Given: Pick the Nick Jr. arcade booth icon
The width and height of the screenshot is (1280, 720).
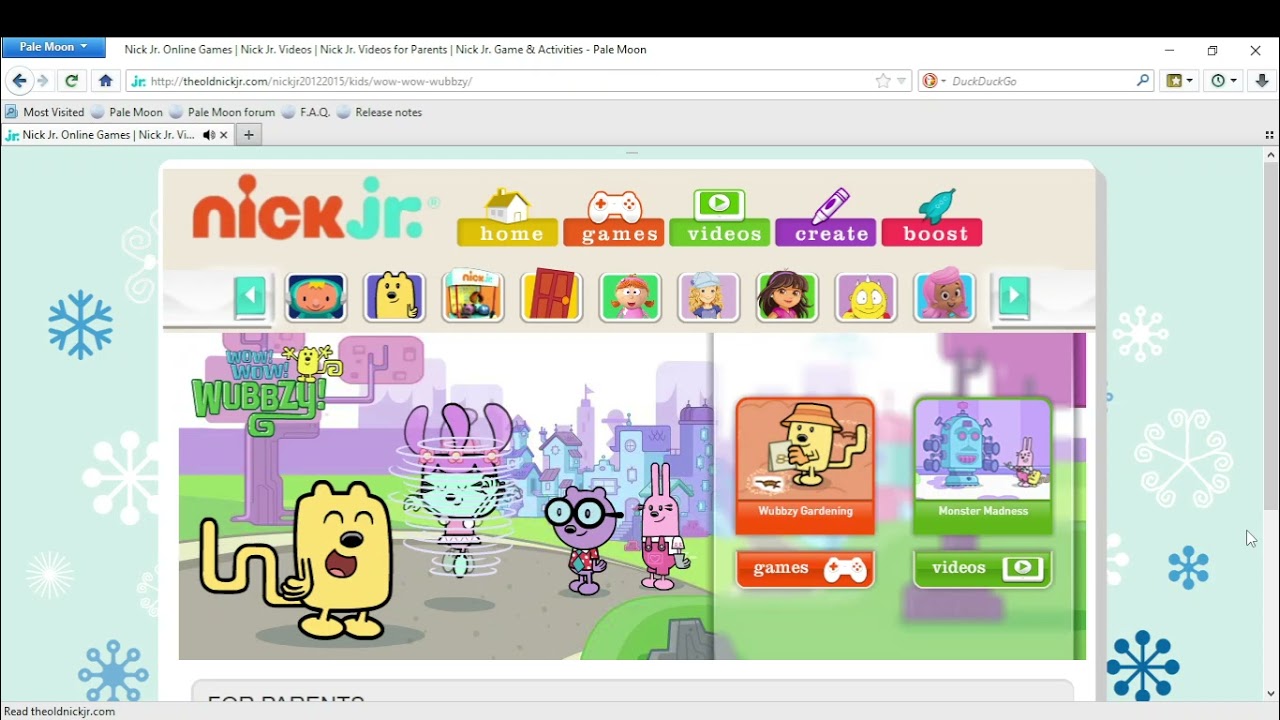Looking at the screenshot, I should [x=473, y=295].
